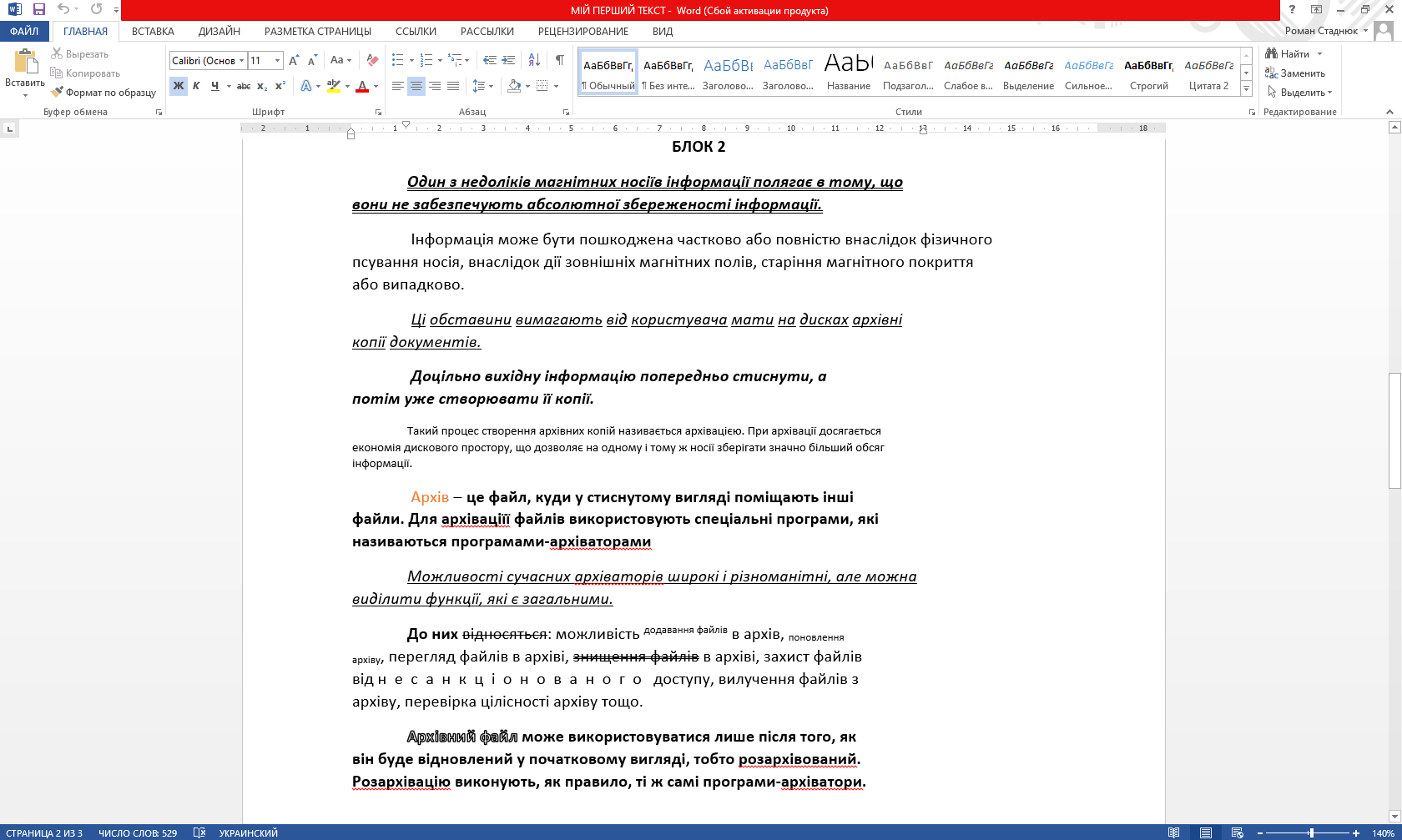Expand the styles gallery more arrow
The image size is (1402, 840).
click(1246, 88)
